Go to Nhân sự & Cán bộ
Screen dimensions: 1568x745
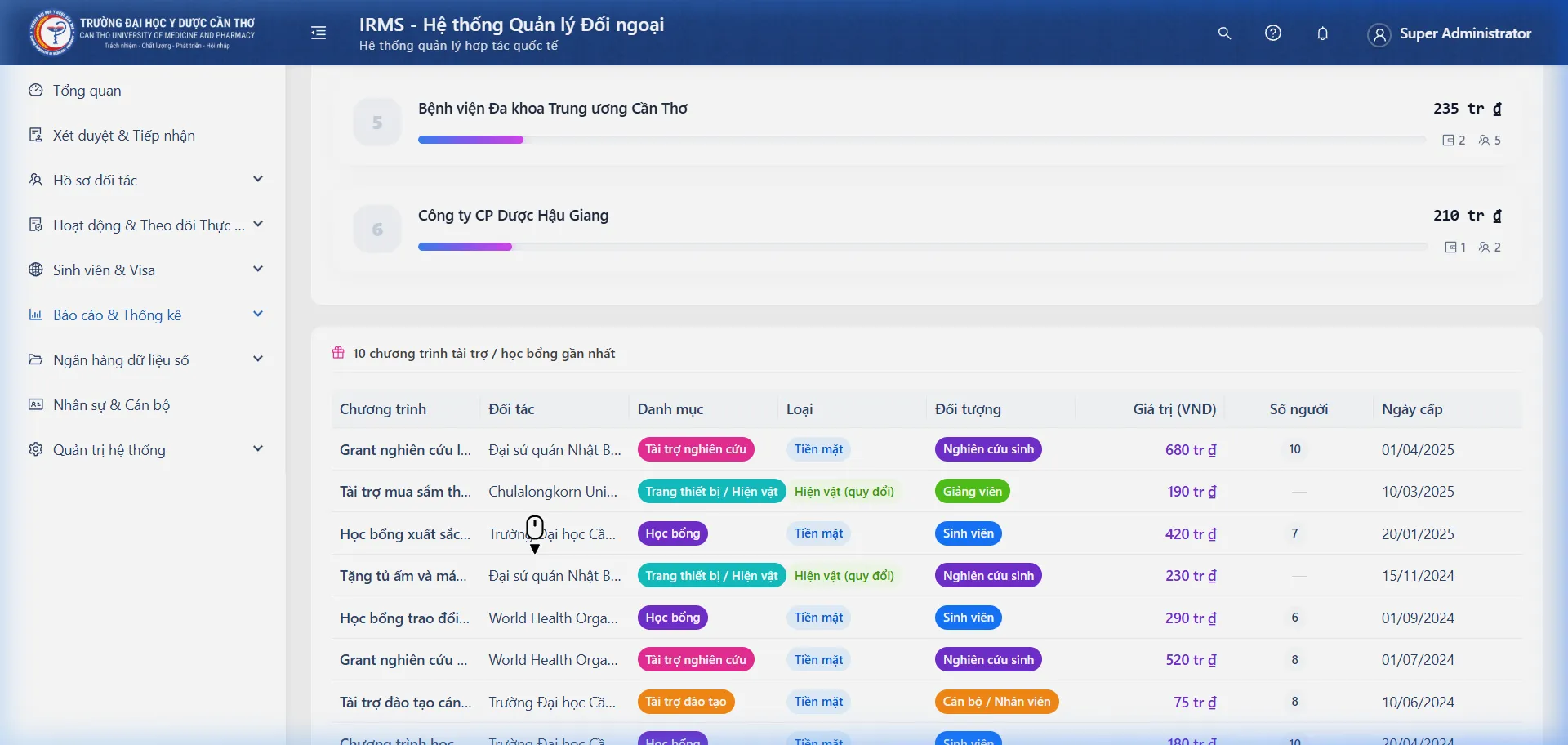pyautogui.click(x=111, y=405)
